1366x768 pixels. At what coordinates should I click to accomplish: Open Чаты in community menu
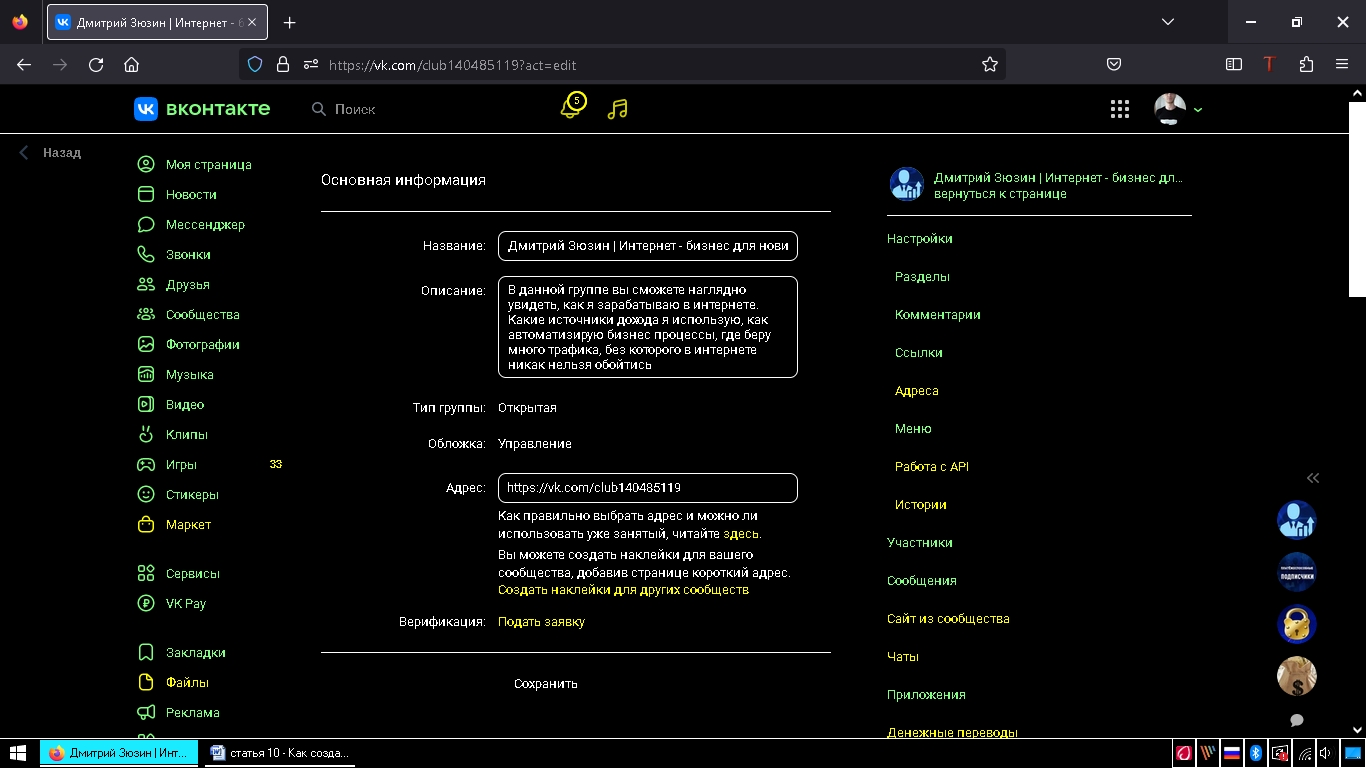click(902, 657)
